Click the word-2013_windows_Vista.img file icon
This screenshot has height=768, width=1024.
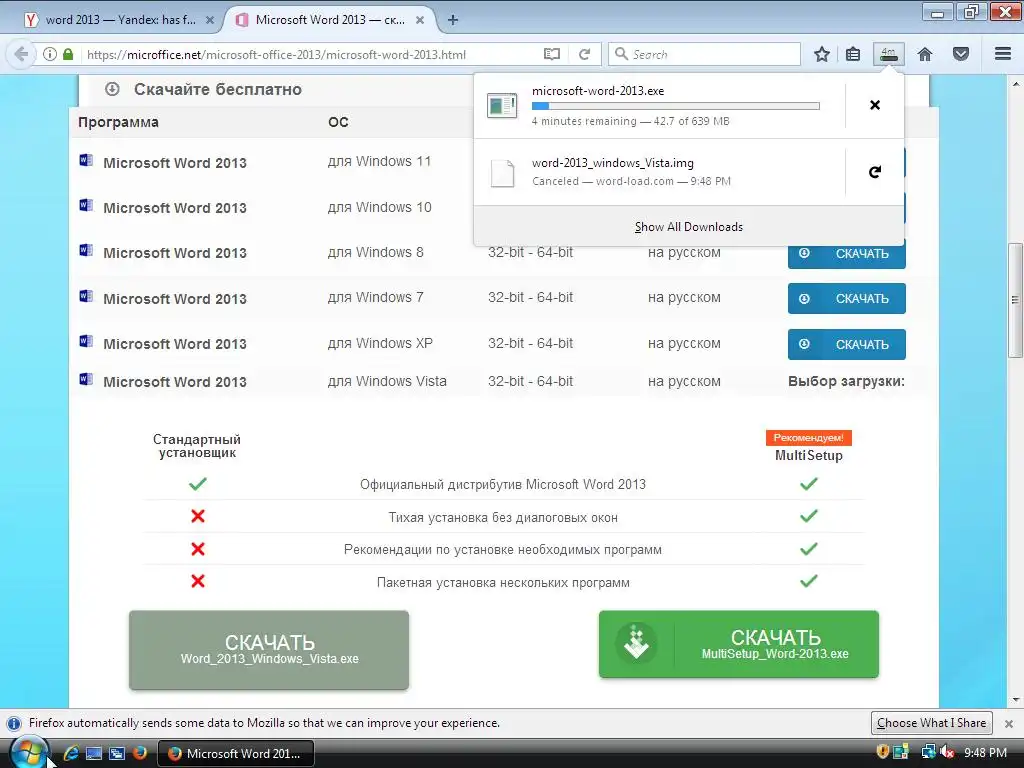(x=502, y=172)
